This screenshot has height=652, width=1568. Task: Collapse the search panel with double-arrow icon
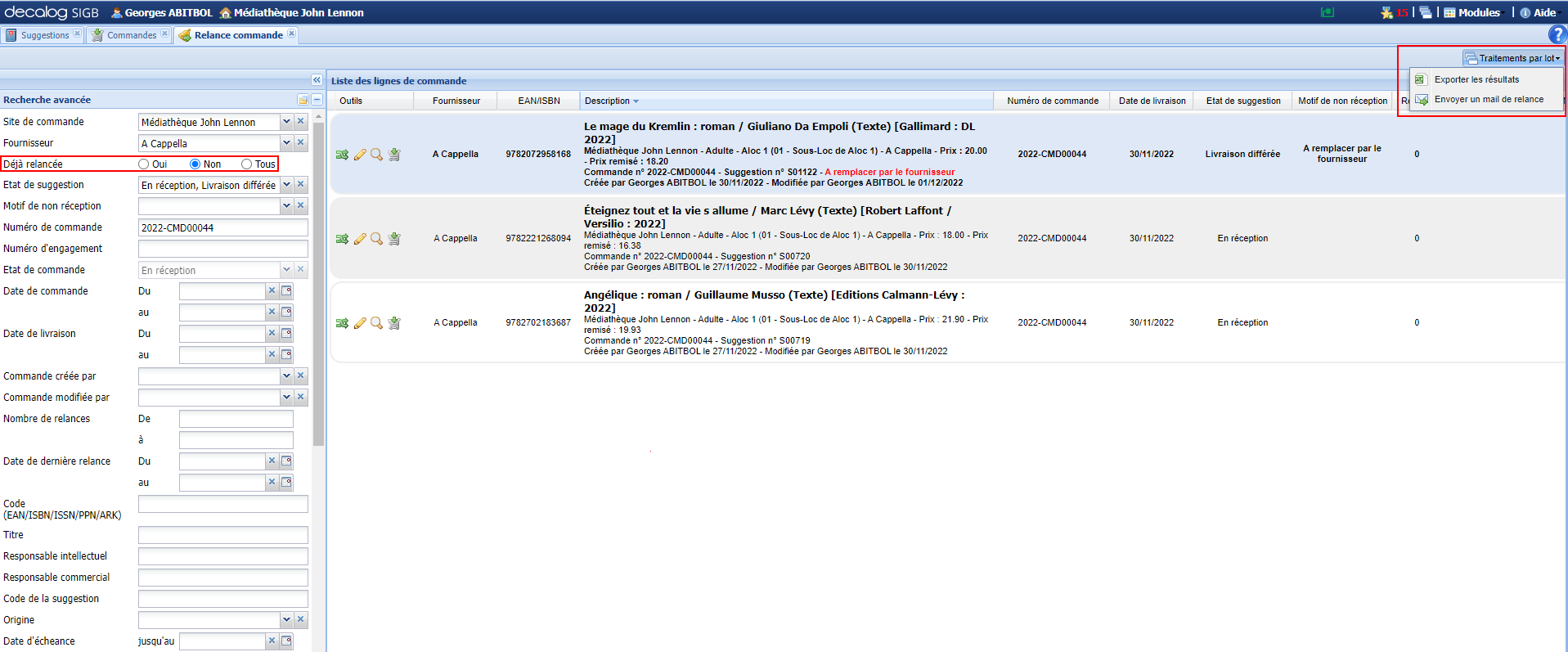(317, 79)
